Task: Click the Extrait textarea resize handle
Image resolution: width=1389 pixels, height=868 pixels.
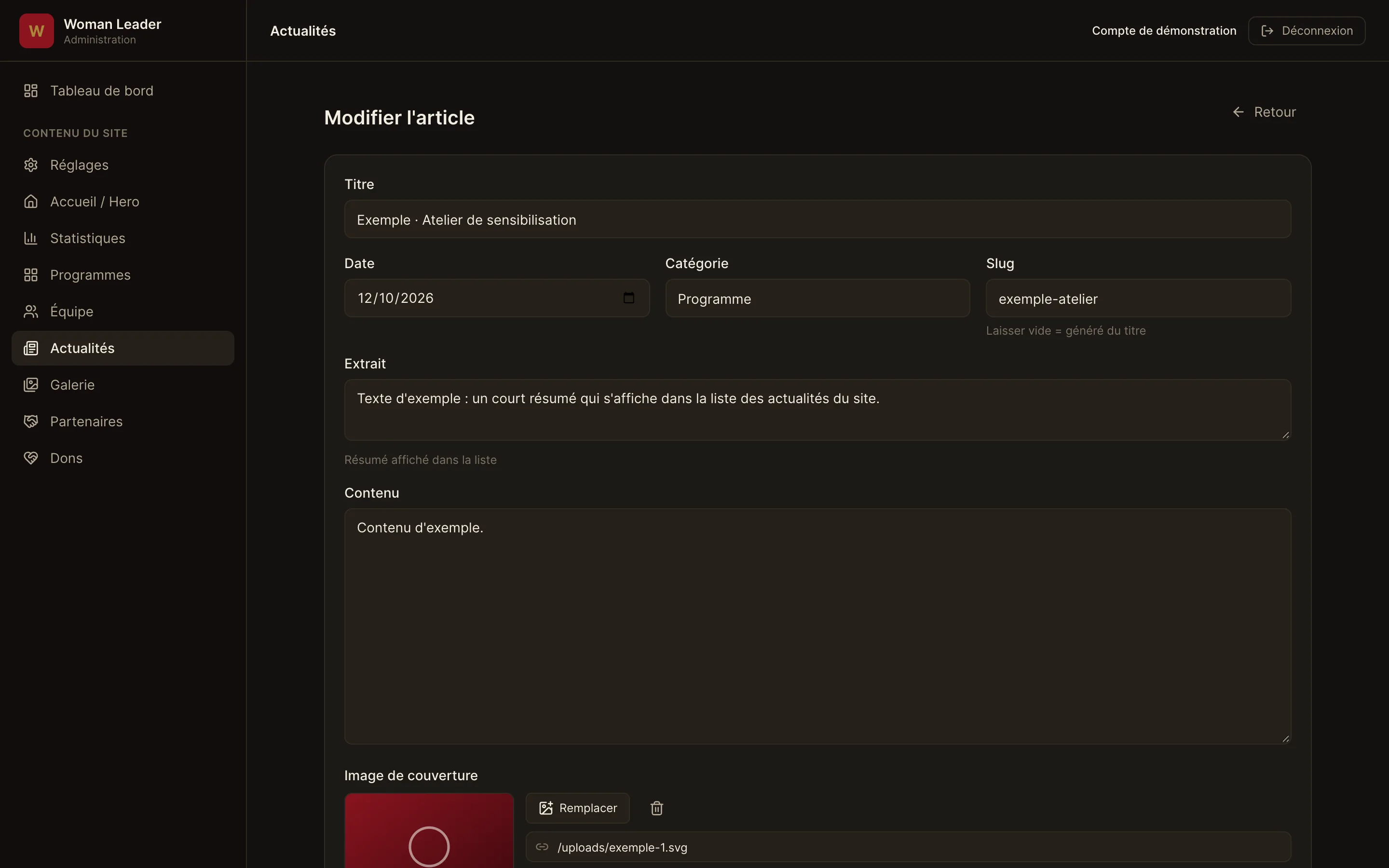Action: [1286, 435]
